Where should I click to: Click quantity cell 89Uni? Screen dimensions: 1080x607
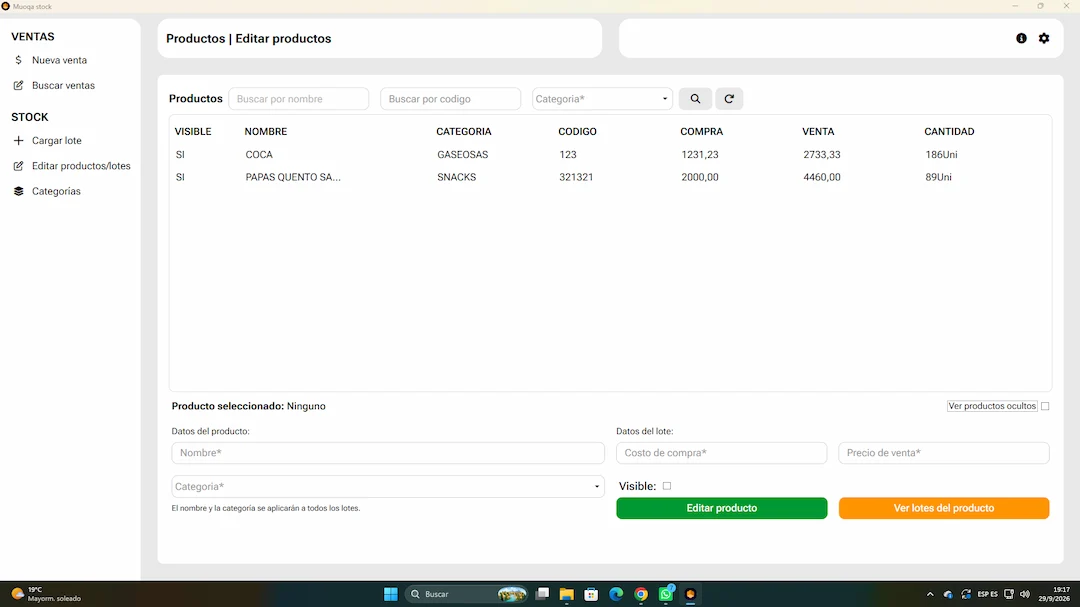(x=938, y=177)
